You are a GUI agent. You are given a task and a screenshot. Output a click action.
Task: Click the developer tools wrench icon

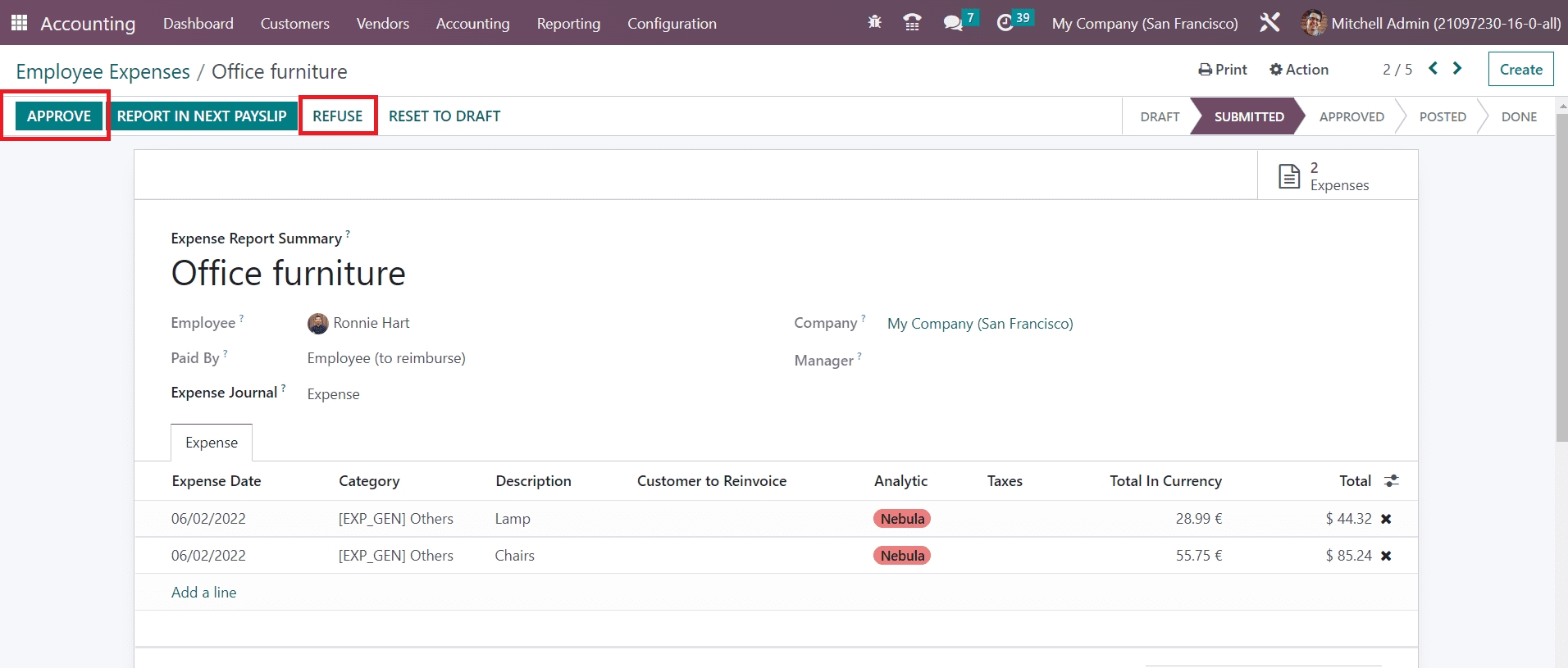(1269, 23)
